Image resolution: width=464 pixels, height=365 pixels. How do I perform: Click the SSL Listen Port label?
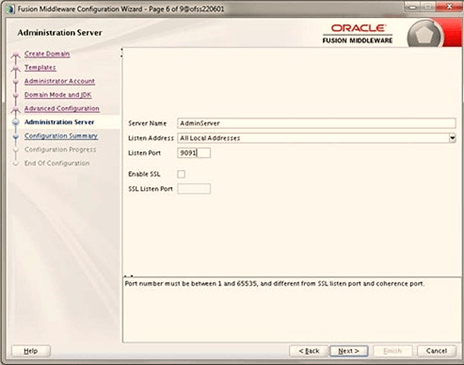point(150,189)
